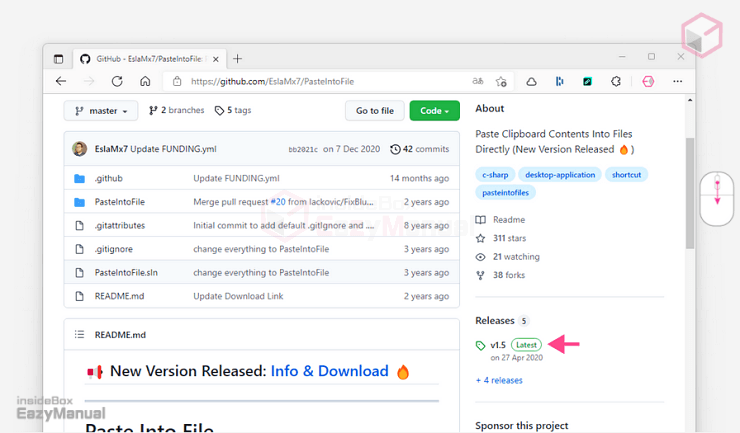Open the translate page icon
Viewport: 740px width, 433px height.
tap(478, 81)
